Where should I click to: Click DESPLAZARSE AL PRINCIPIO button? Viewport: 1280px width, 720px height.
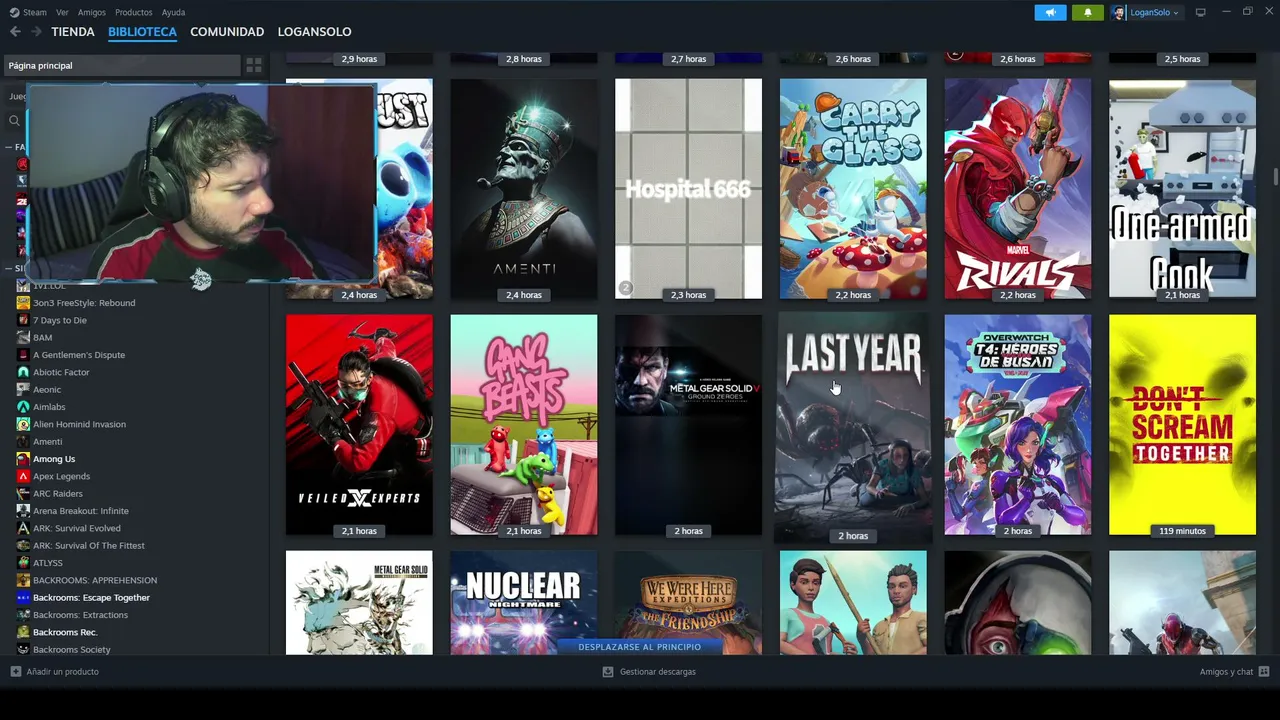639,647
